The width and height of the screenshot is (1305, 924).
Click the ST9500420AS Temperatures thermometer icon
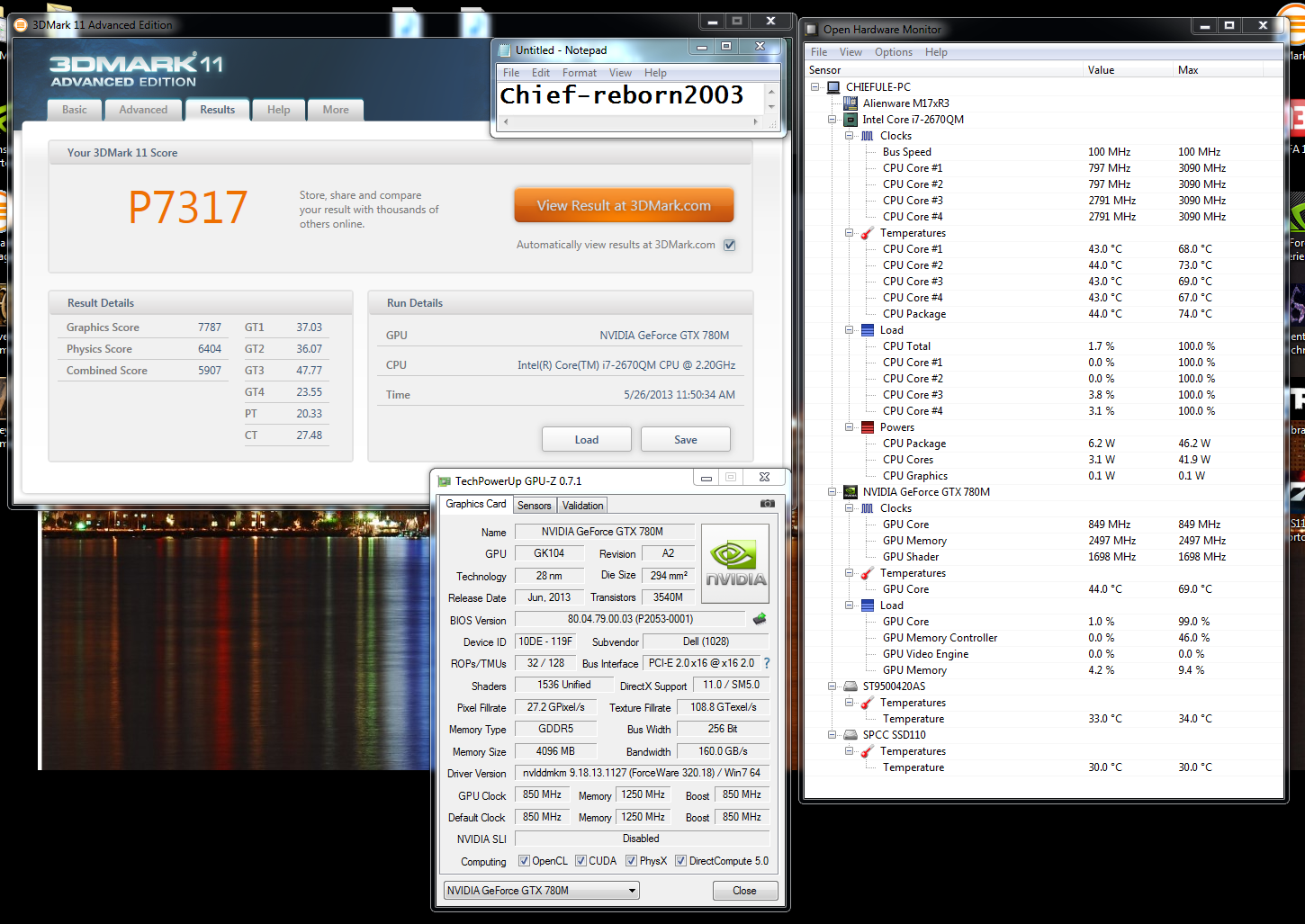868,703
